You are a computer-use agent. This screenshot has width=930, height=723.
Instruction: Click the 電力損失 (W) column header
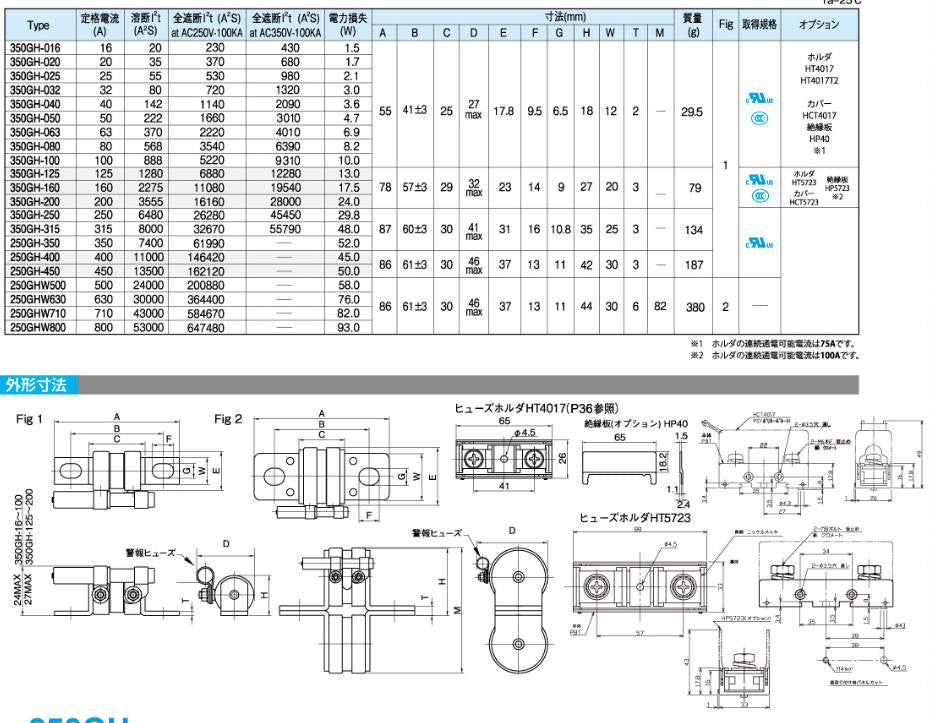[348, 25]
